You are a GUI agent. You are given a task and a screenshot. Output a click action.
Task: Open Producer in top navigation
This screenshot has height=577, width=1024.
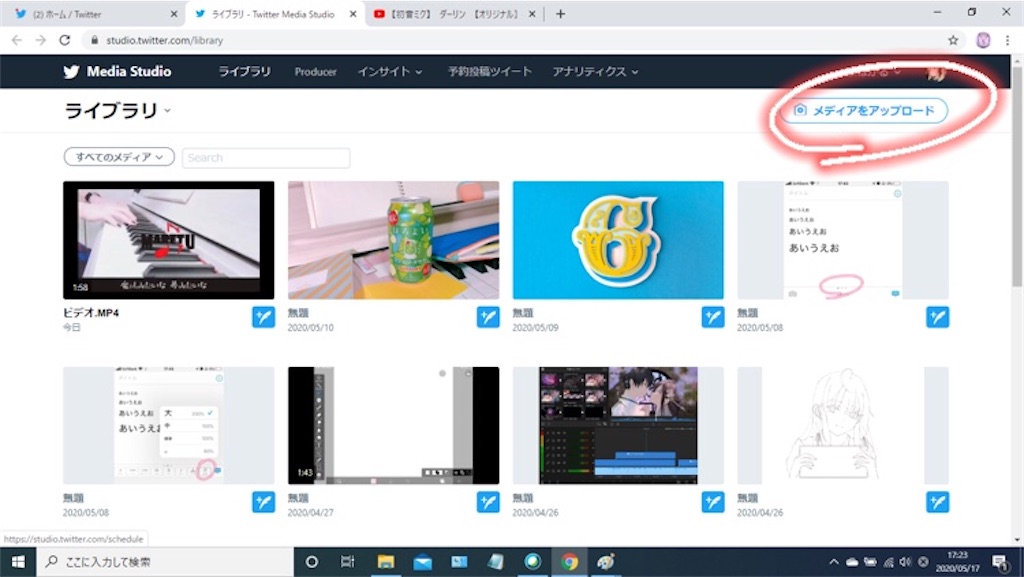pyautogui.click(x=315, y=72)
